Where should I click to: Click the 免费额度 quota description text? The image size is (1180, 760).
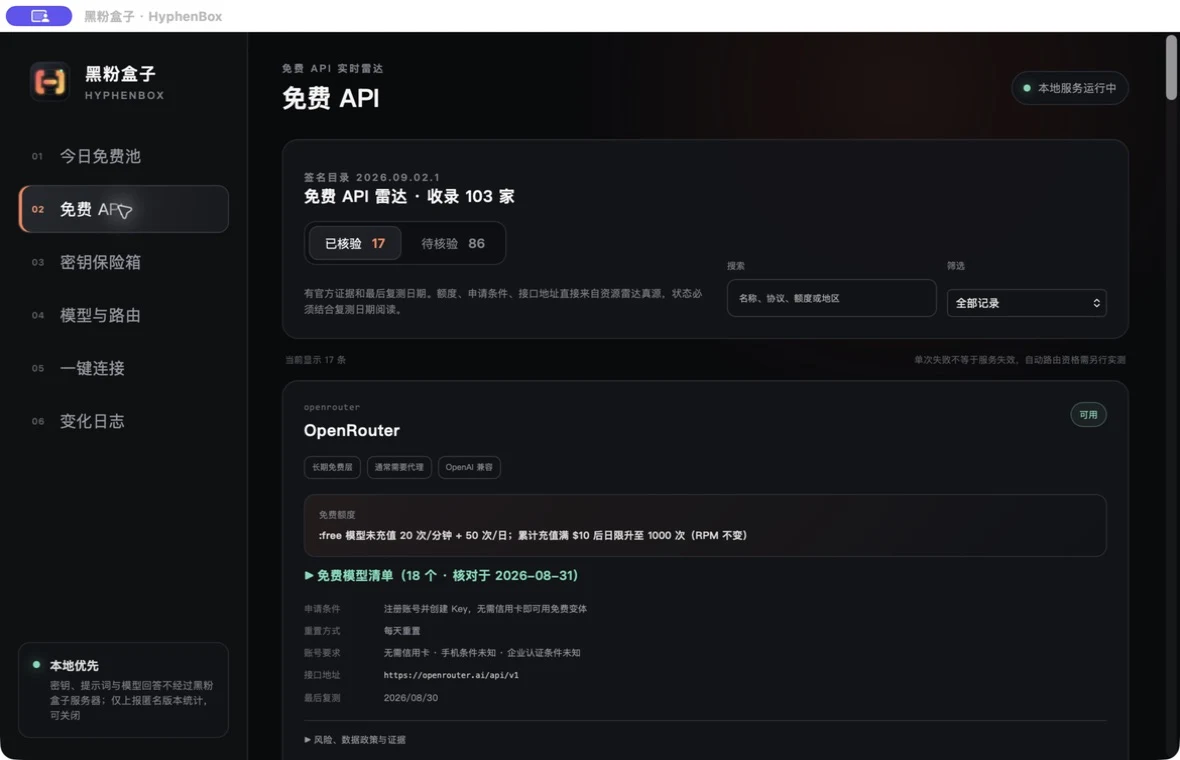[533, 535]
